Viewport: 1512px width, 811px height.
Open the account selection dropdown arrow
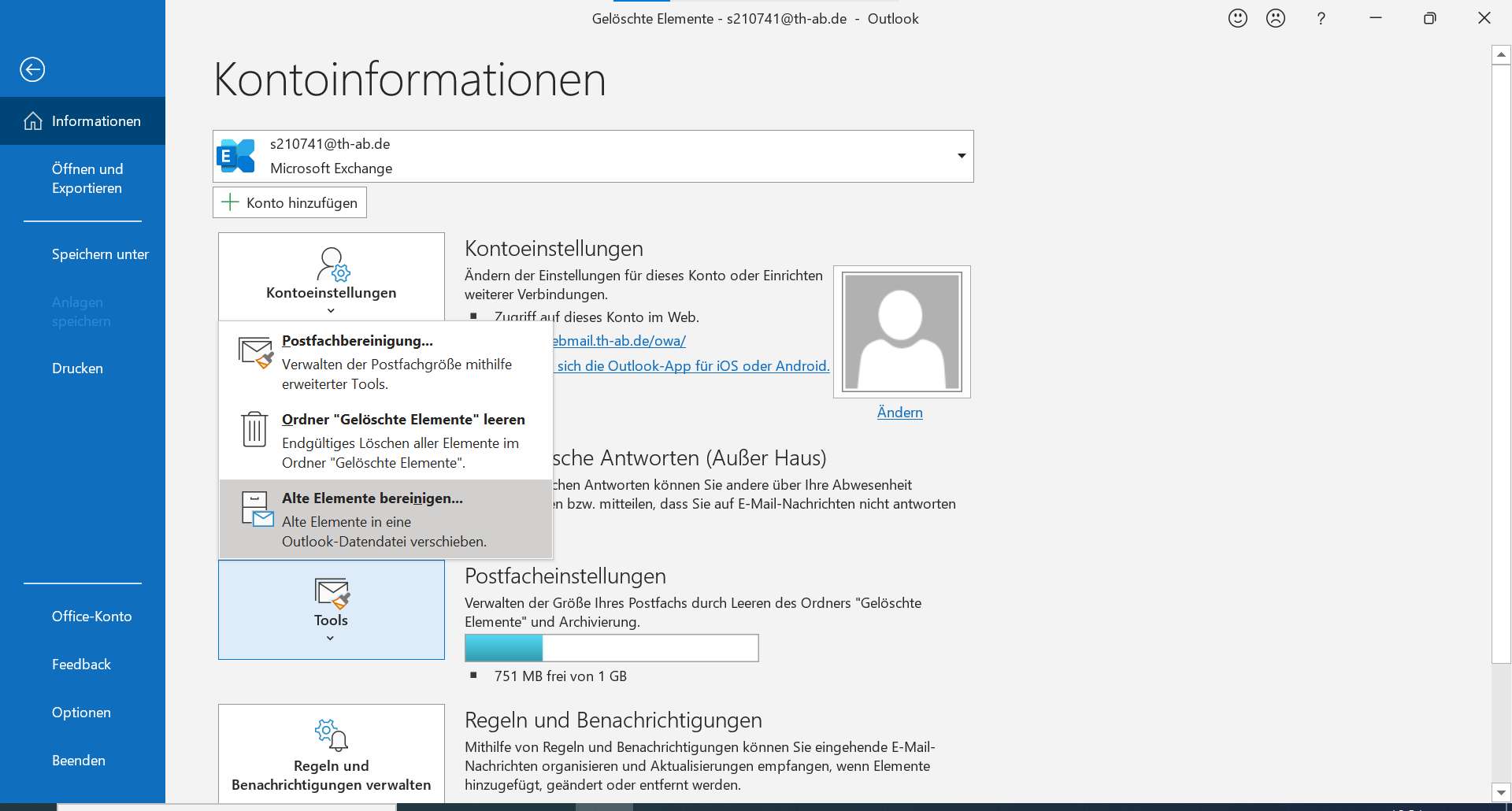tap(962, 156)
